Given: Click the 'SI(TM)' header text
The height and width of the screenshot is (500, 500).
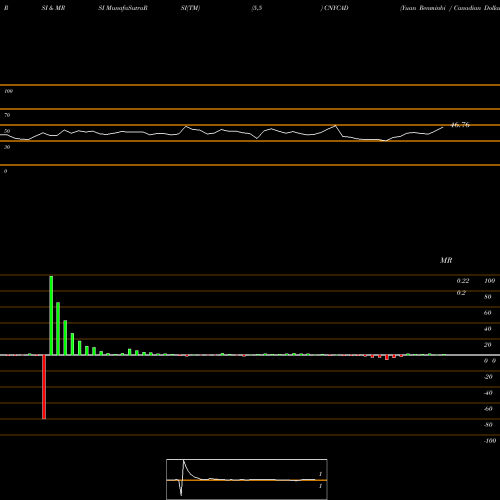Looking at the screenshot, I should 190,8.
